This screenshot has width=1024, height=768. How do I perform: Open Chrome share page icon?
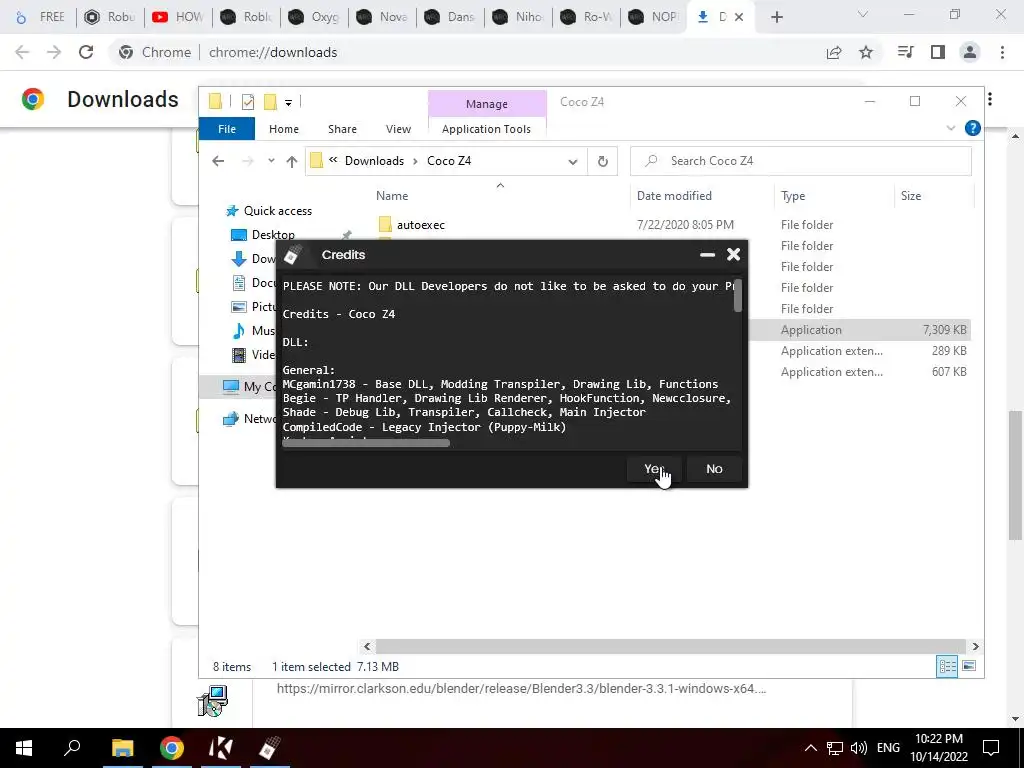[834, 52]
